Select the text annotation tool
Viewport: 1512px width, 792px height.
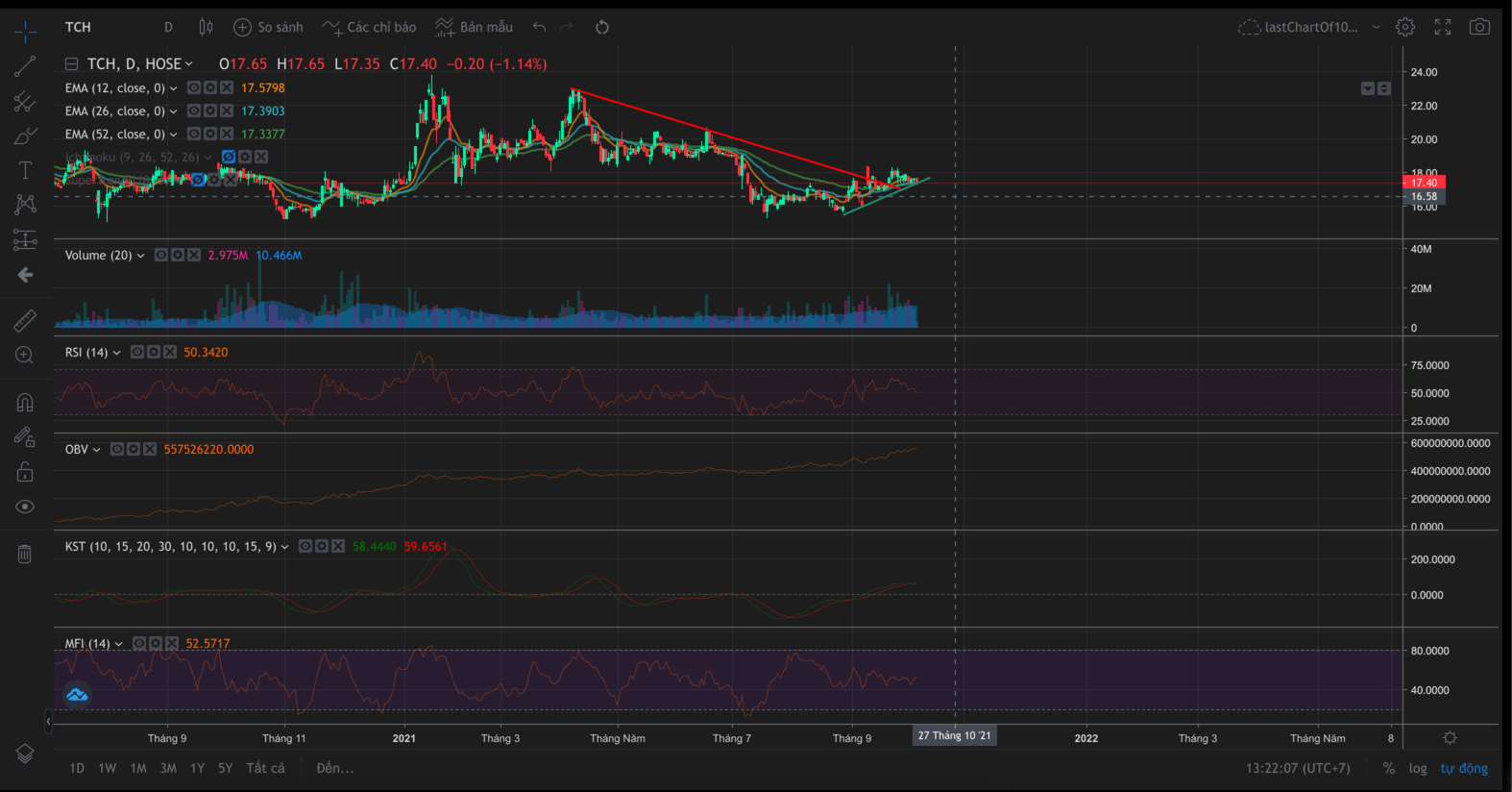25,170
